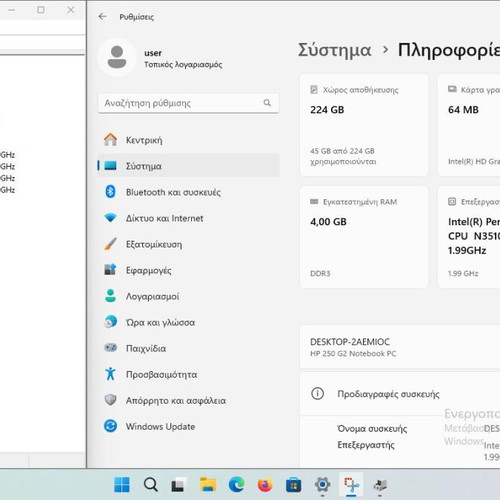Open Παιχνίδια gaming settings
500x500 pixels.
188,348
